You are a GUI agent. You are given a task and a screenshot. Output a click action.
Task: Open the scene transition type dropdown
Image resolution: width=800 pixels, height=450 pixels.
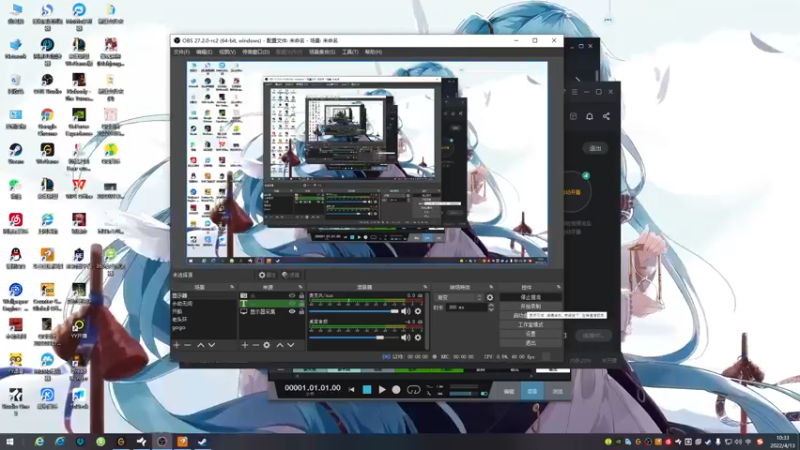click(x=459, y=297)
